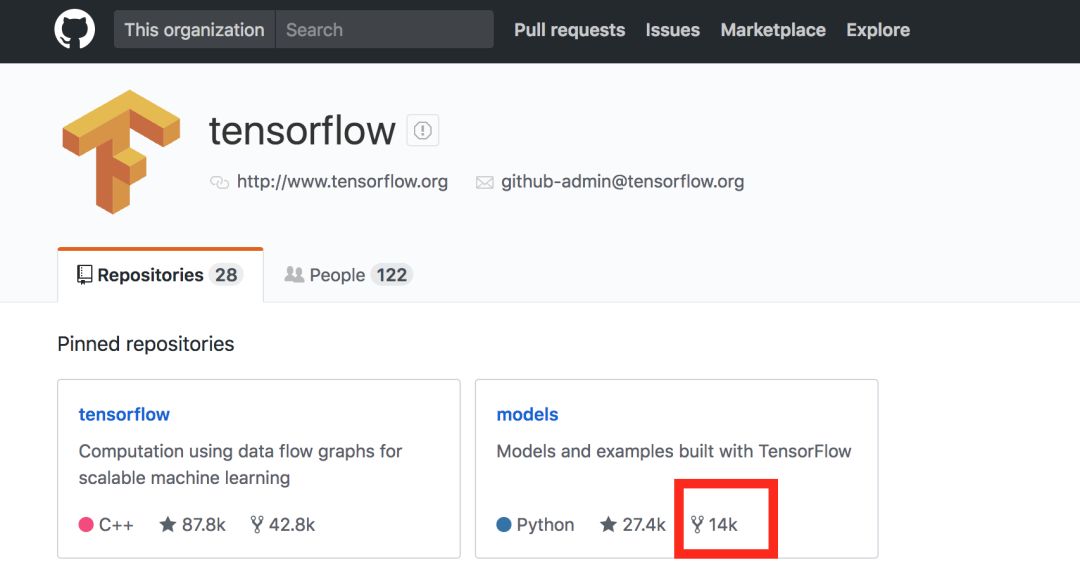1080x579 pixels.
Task: Toggle the This organization search scope
Action: [194, 30]
